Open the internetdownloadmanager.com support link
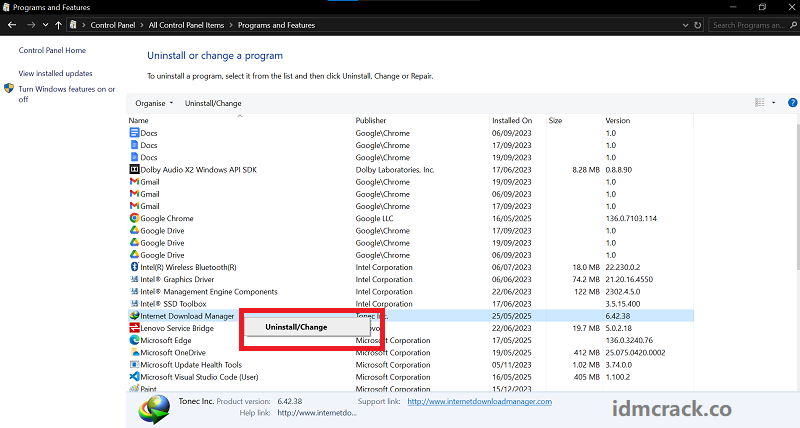 [x=480, y=401]
